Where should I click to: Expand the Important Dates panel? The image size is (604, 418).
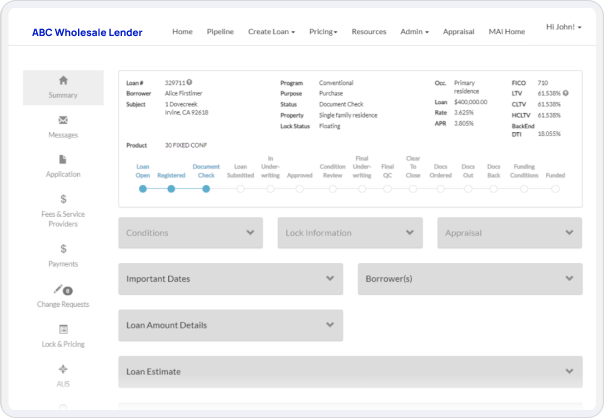231,279
